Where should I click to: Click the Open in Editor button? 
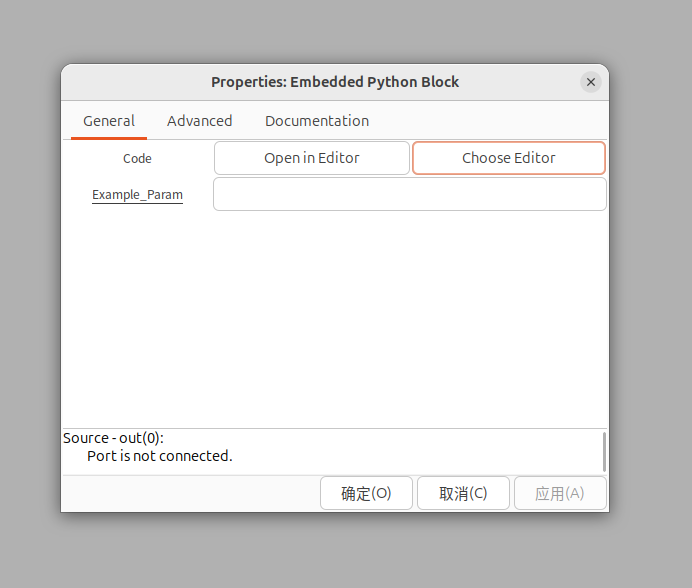click(312, 158)
